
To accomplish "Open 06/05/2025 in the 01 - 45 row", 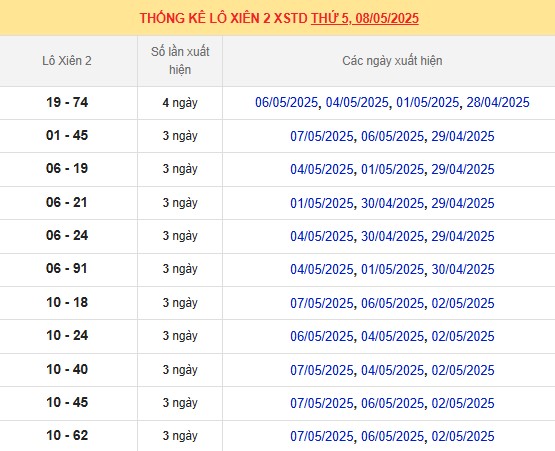I will tap(392, 136).
